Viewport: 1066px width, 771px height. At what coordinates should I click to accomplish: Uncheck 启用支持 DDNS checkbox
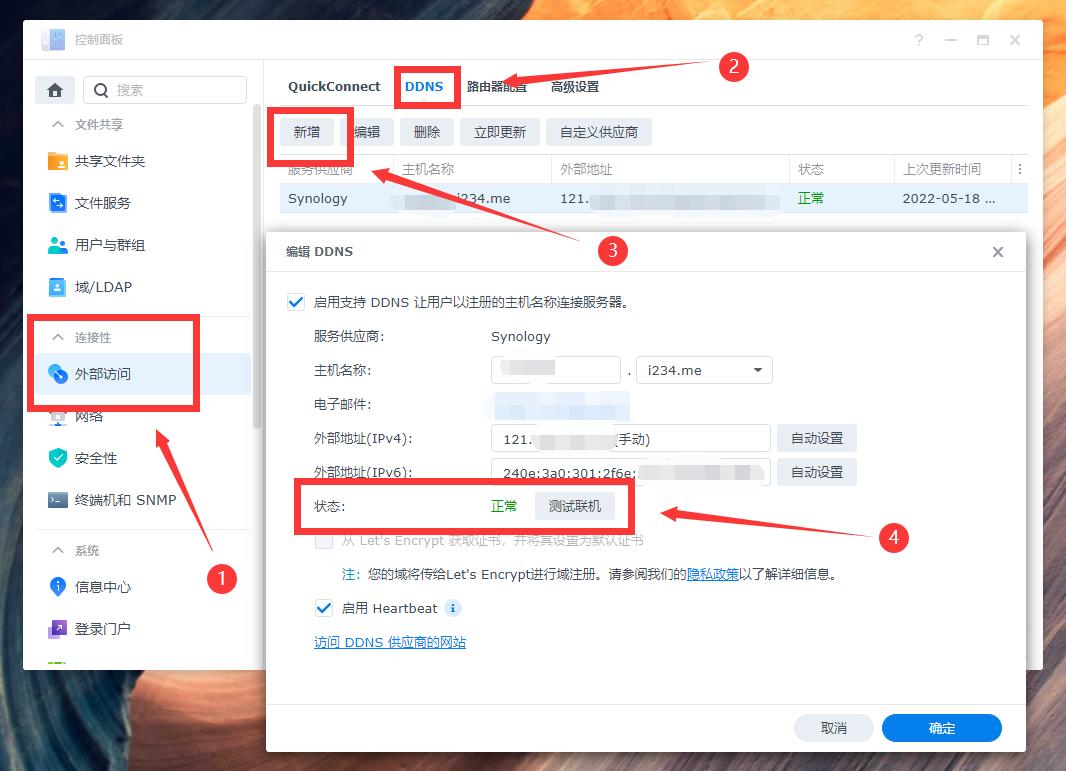point(295,300)
